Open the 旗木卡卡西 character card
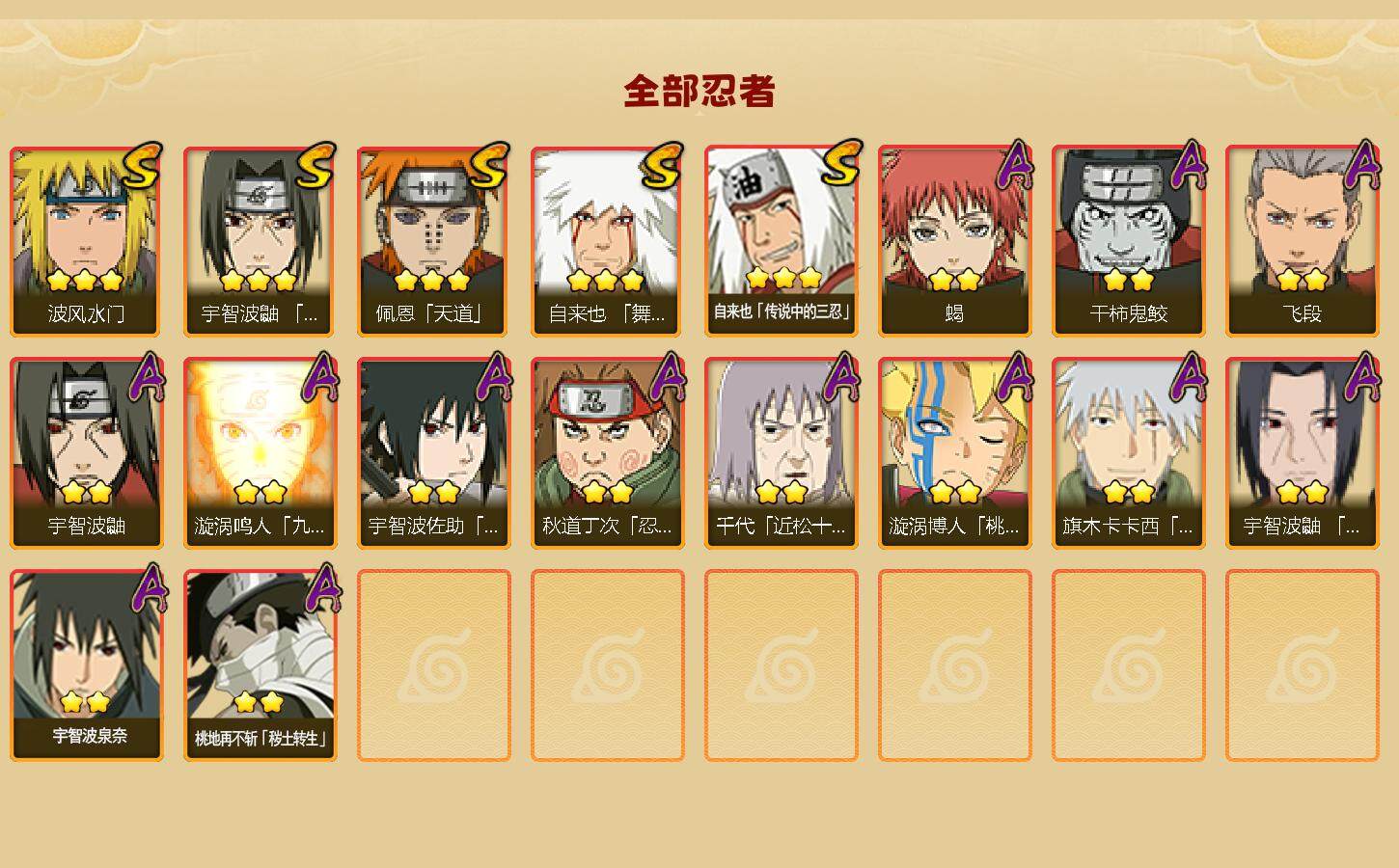The height and width of the screenshot is (868, 1399). [x=1129, y=453]
